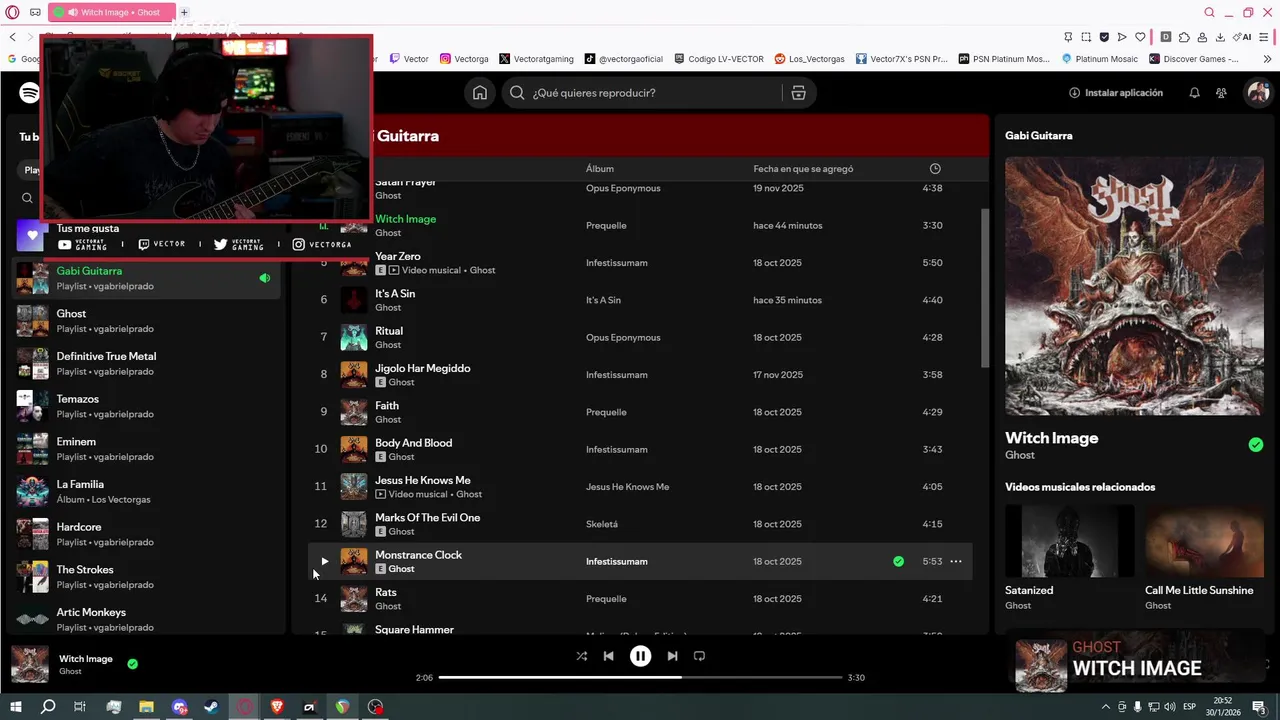
Task: Sort by Fecha en que se agregó
Action: [x=803, y=169]
